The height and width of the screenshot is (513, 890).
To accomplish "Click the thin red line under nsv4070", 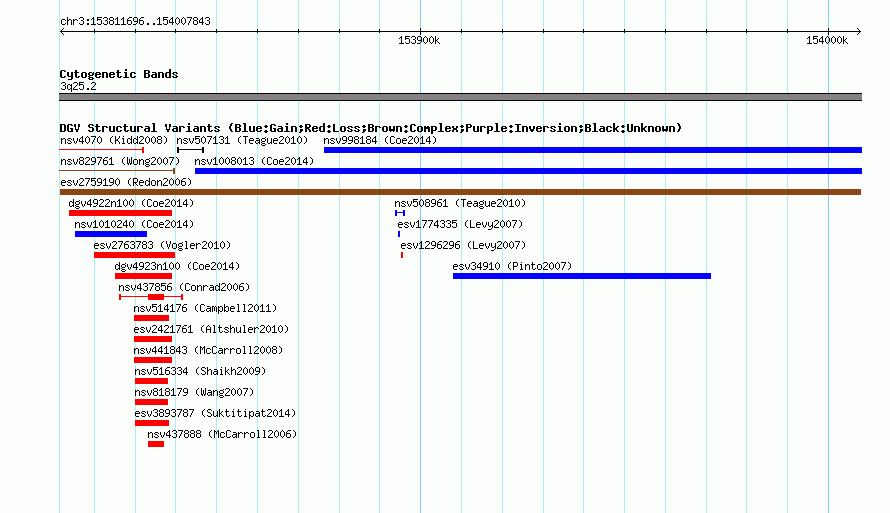I will click(102, 150).
